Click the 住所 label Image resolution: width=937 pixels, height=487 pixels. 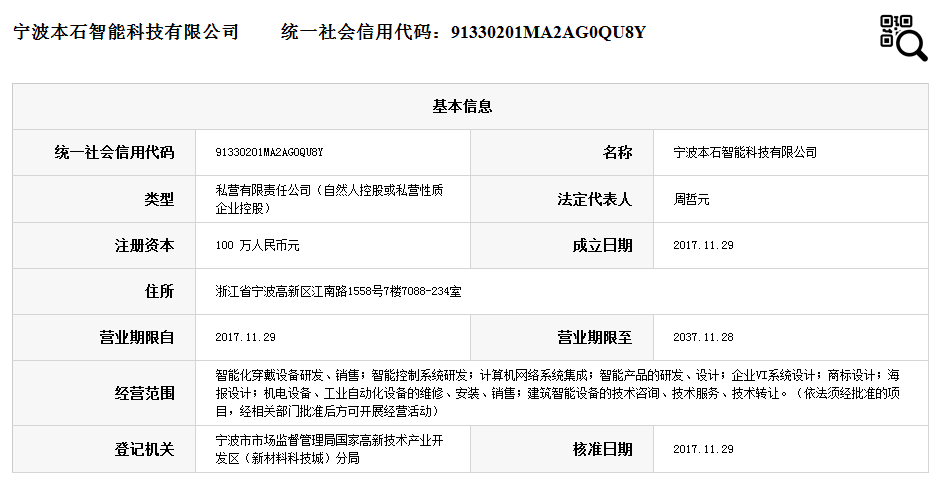[159, 292]
